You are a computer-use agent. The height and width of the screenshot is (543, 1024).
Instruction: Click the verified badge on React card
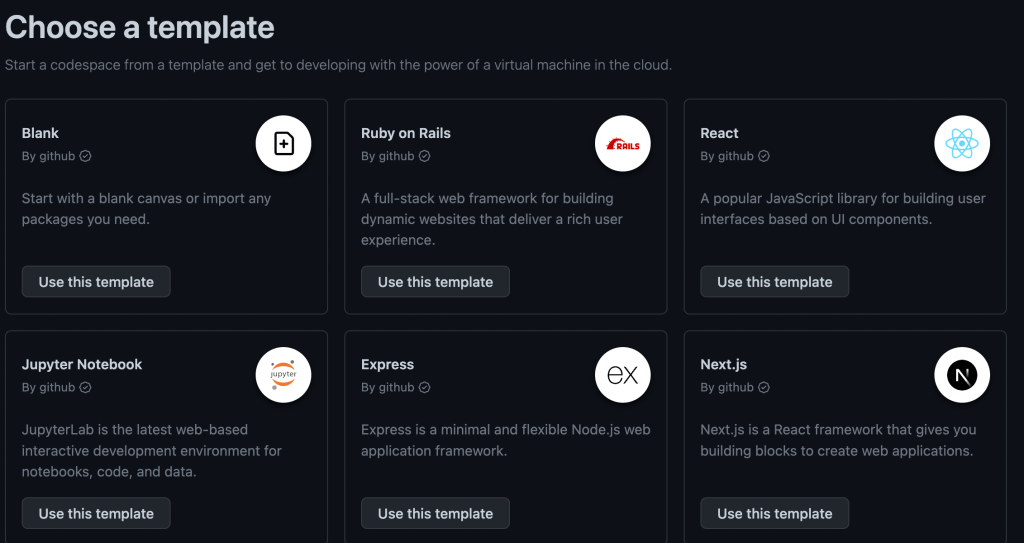[764, 156]
